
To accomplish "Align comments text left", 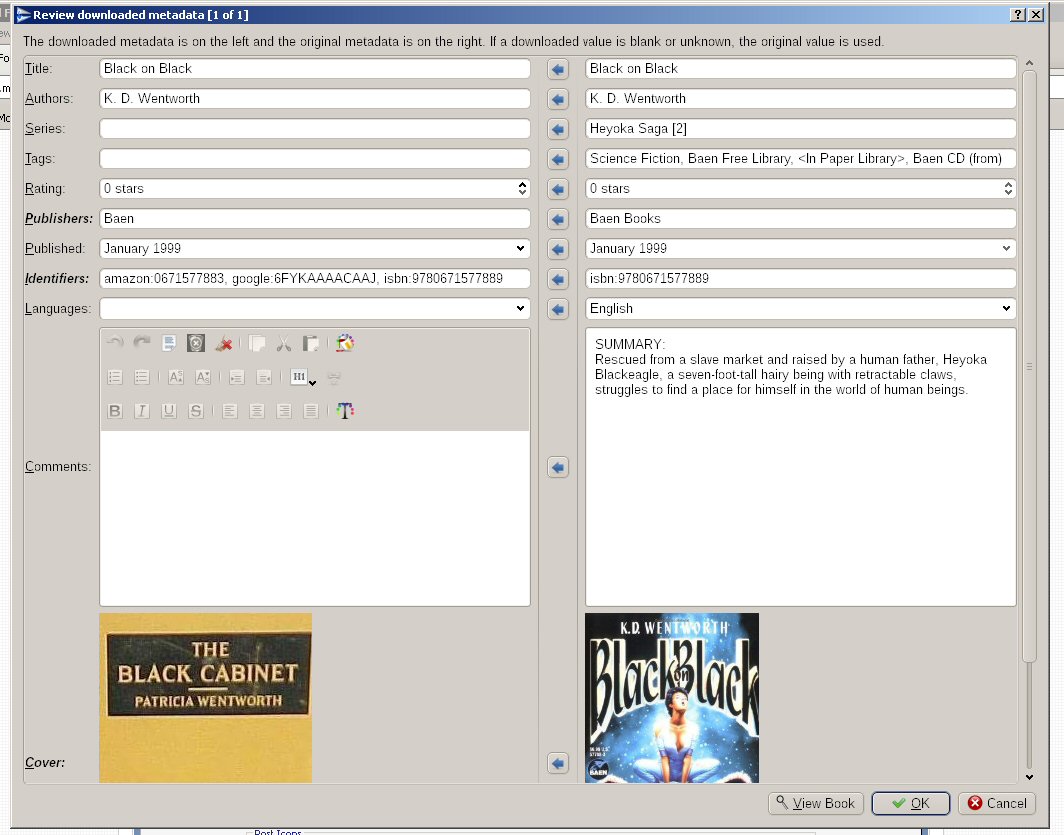I will 230,410.
